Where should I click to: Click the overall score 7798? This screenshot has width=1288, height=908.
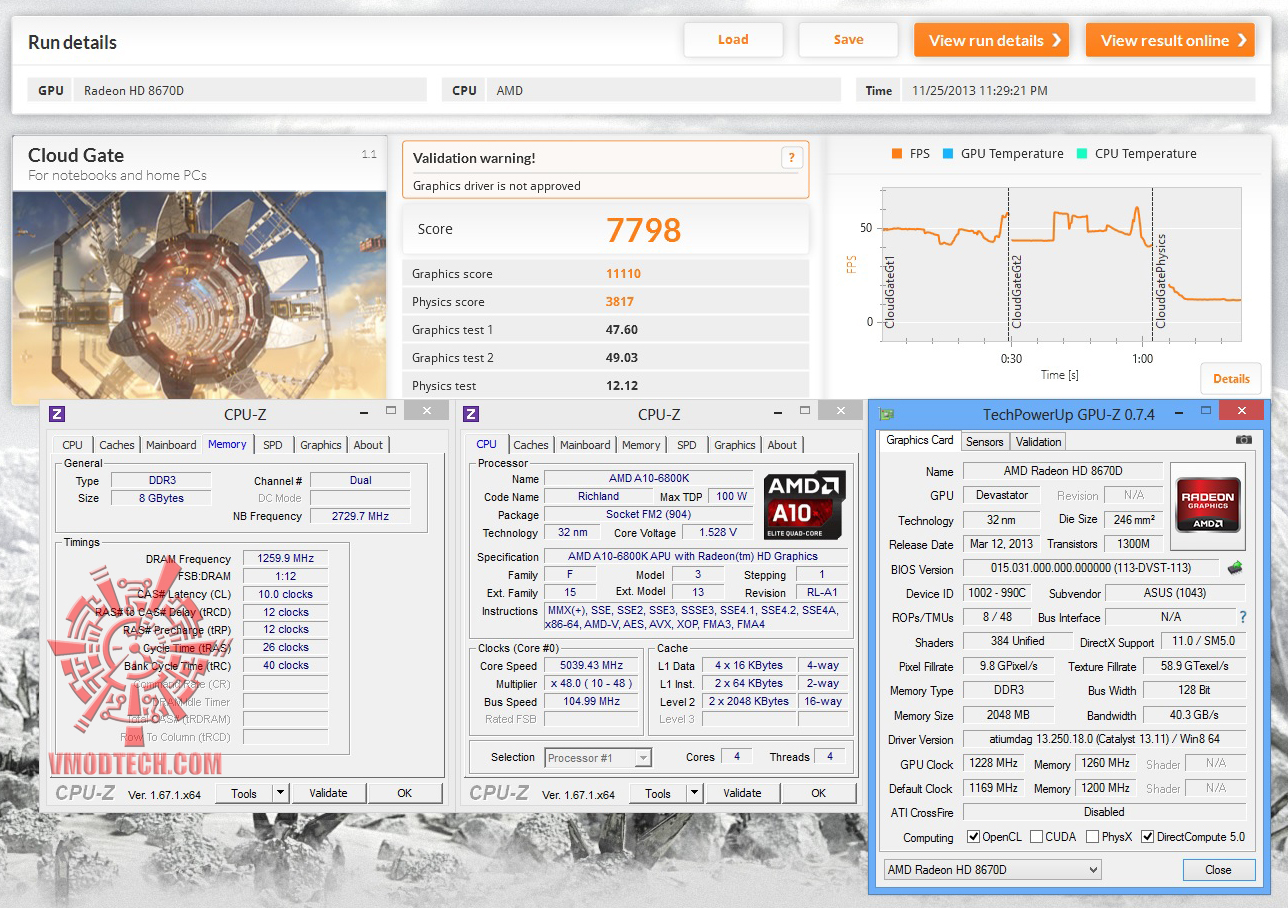tap(643, 230)
